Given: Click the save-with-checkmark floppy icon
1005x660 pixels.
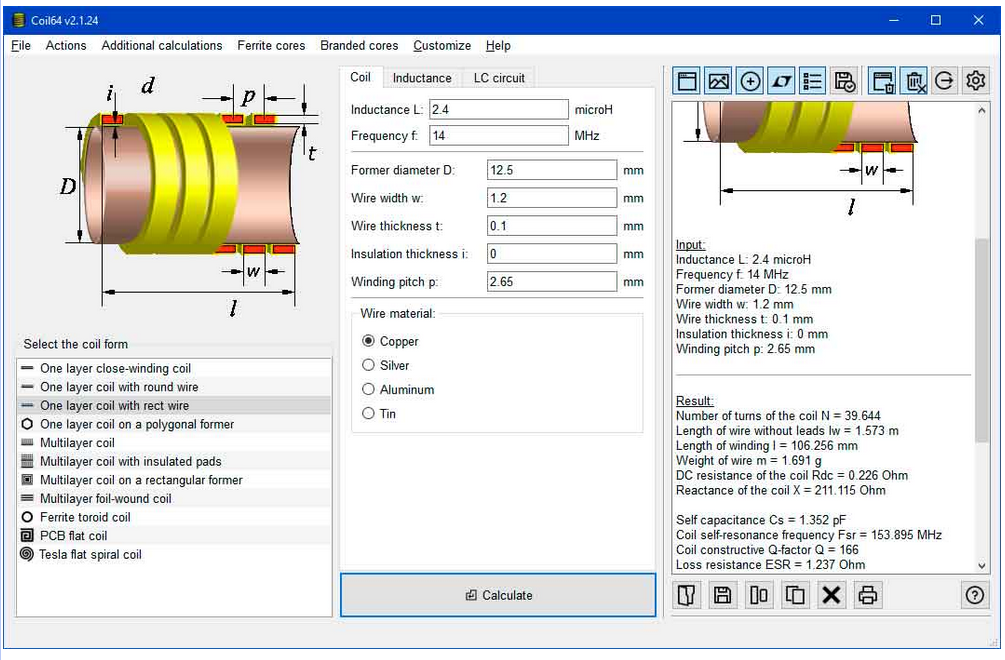Looking at the screenshot, I should point(844,81).
